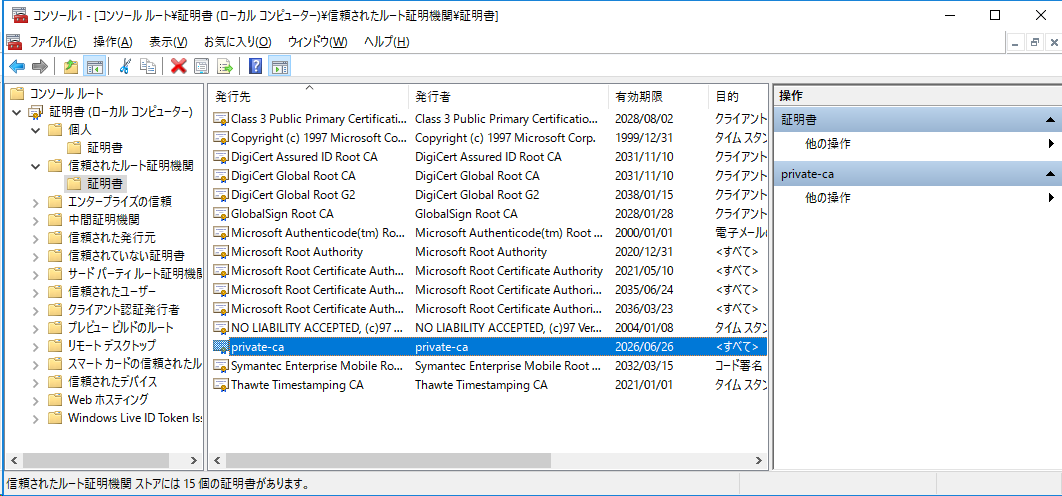Collapse the 個人 folder node

(x=36, y=129)
